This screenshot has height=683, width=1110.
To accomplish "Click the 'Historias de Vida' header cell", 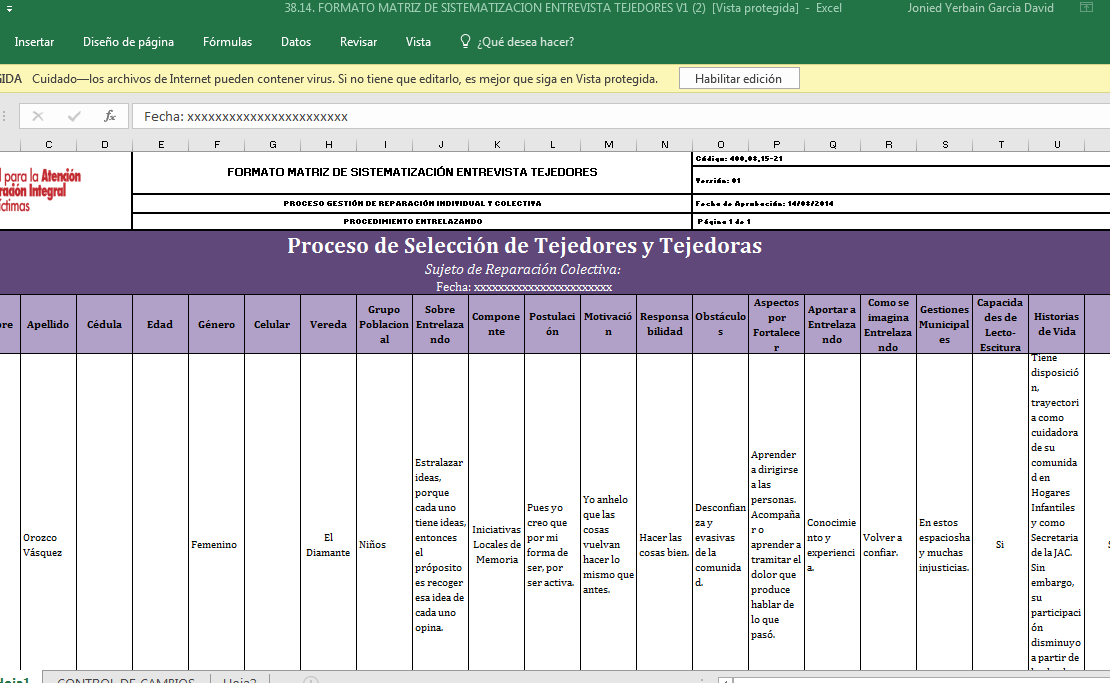I will tap(1056, 324).
